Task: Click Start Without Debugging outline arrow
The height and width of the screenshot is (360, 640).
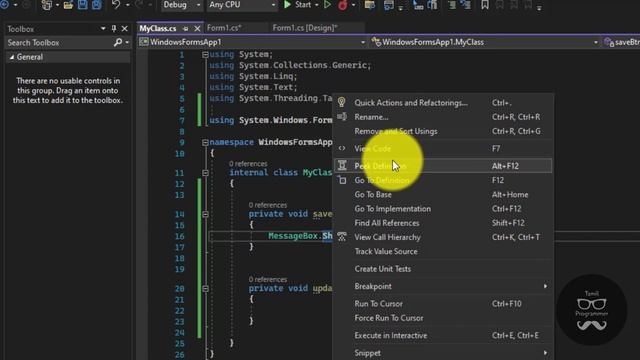Action: point(327,5)
